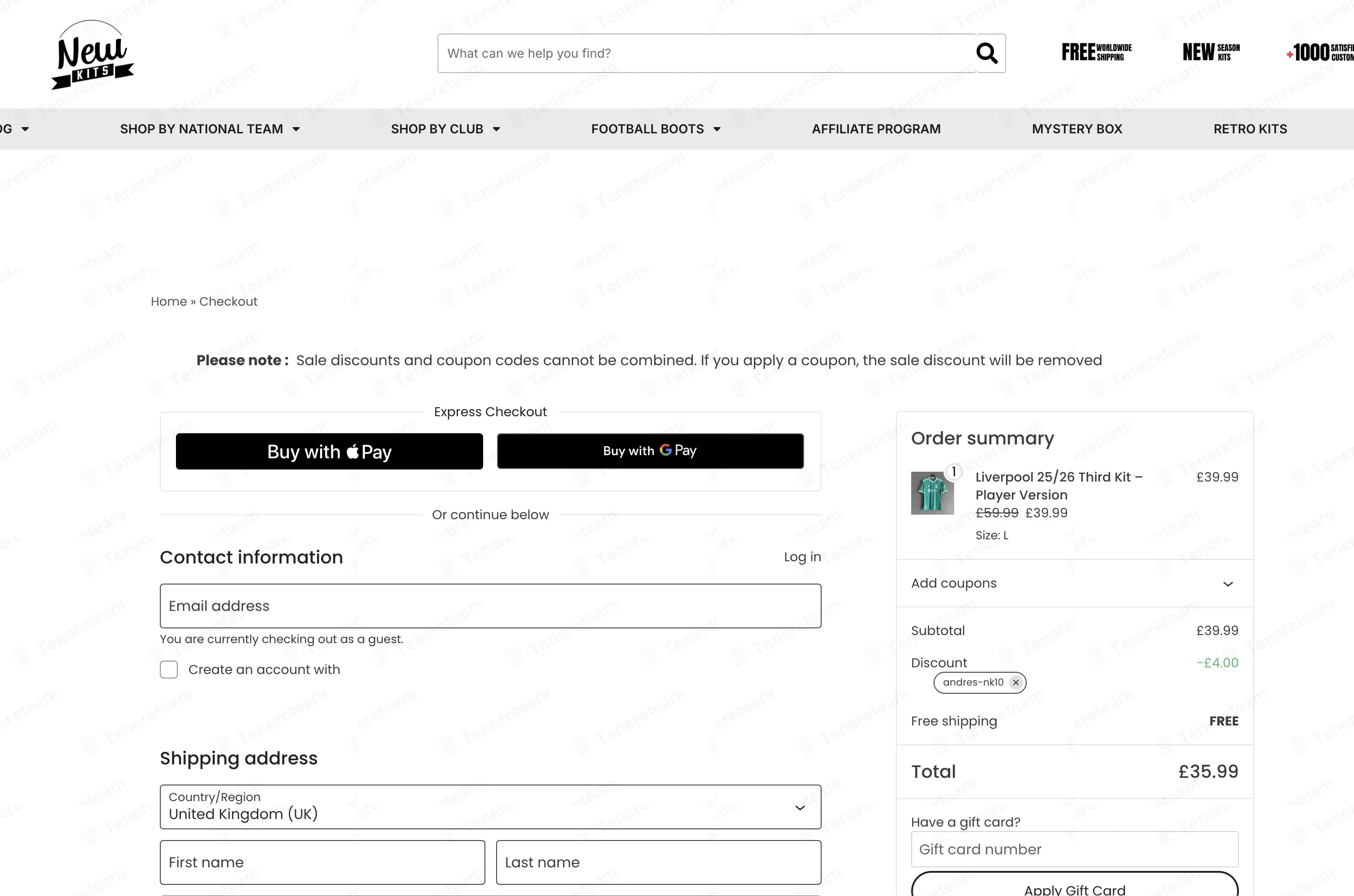Image resolution: width=1354 pixels, height=896 pixels.
Task: Open the Country/Region dropdown
Action: point(490,807)
